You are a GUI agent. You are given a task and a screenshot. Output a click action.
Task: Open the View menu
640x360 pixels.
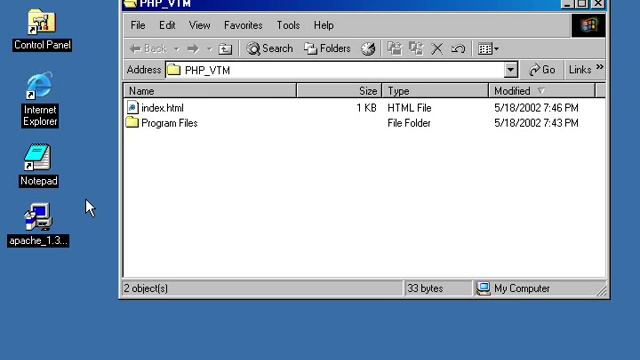coord(200,25)
